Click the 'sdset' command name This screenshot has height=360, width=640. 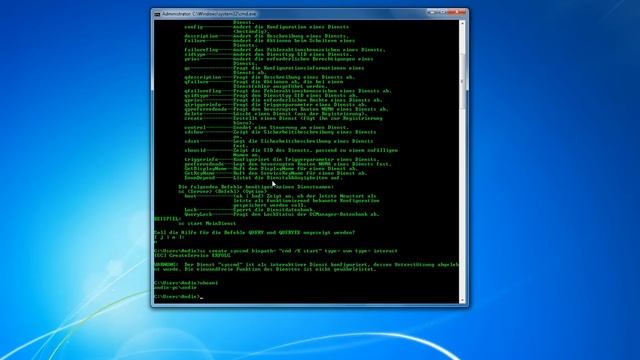click(192, 141)
